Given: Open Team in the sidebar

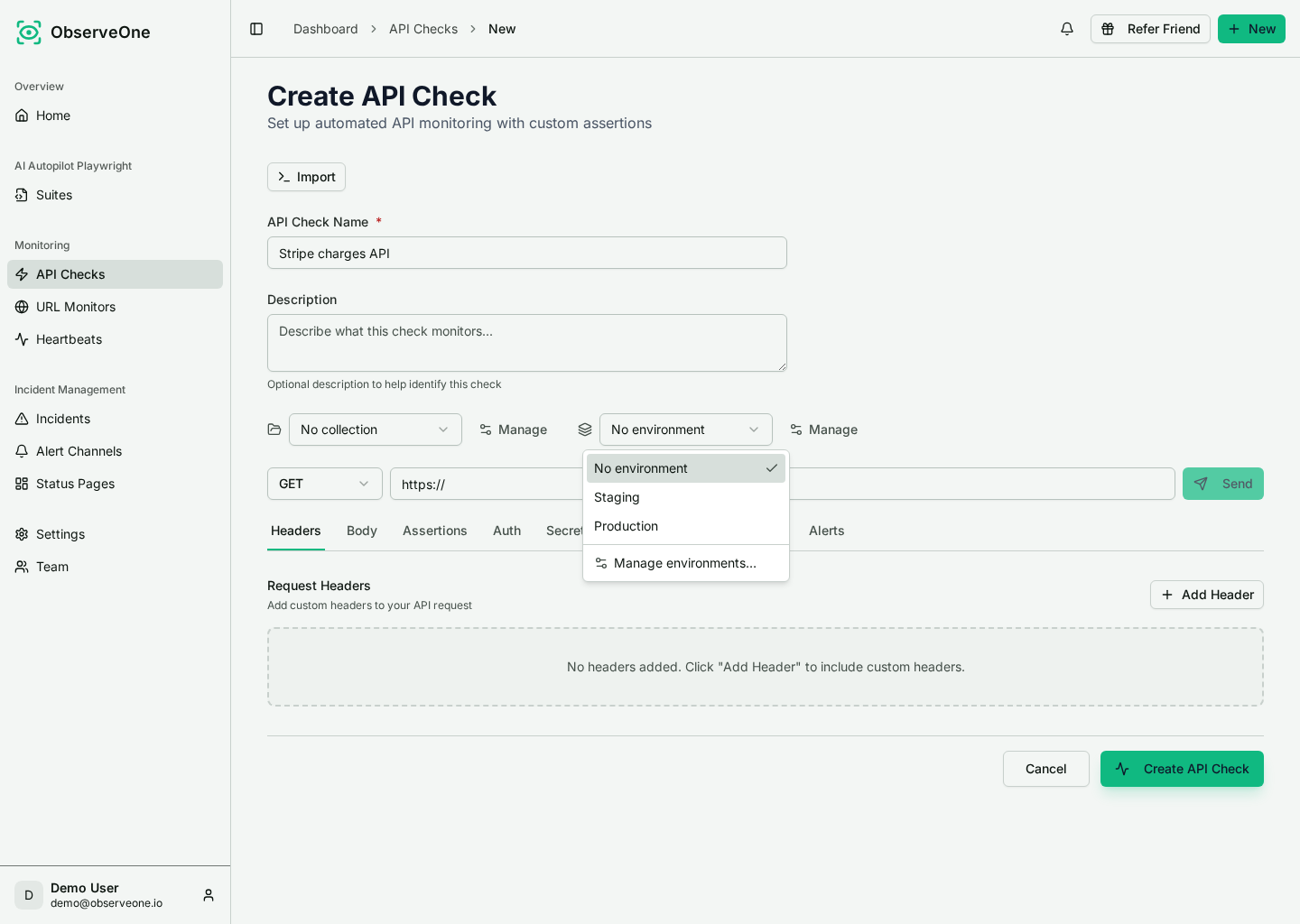Looking at the screenshot, I should tap(115, 567).
